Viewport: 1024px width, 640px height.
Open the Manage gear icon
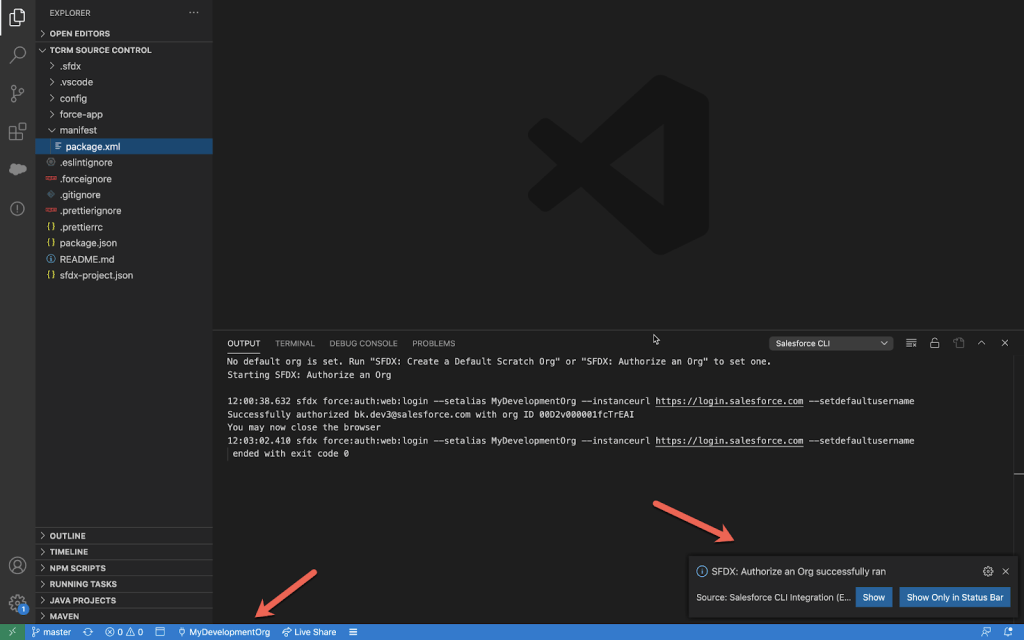click(17, 603)
